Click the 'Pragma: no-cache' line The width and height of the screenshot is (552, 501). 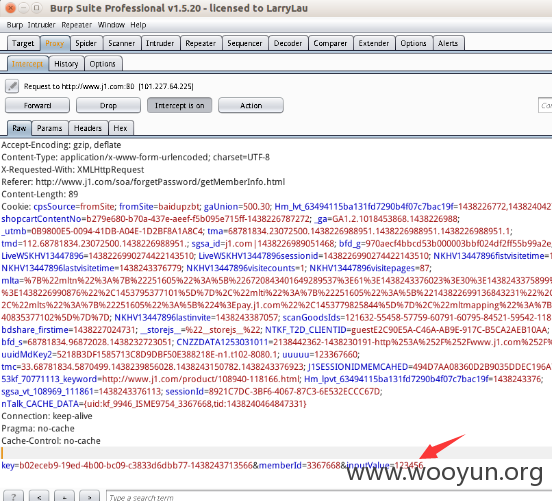coord(38,428)
